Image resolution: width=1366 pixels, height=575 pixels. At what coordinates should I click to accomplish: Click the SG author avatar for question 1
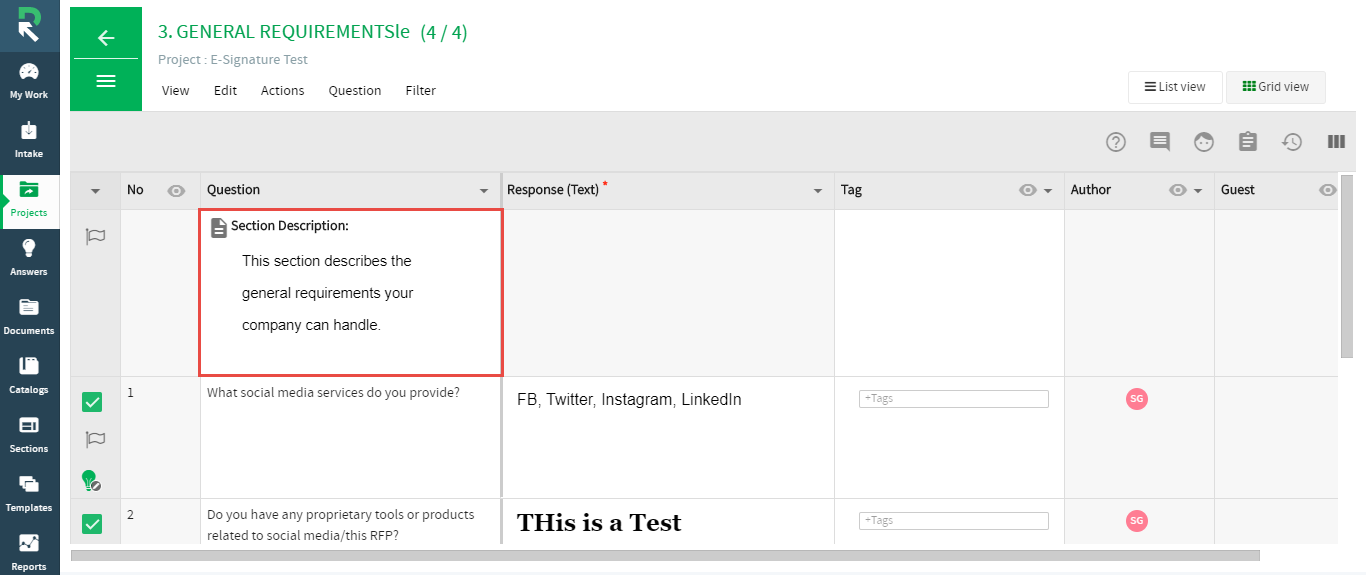point(1137,399)
